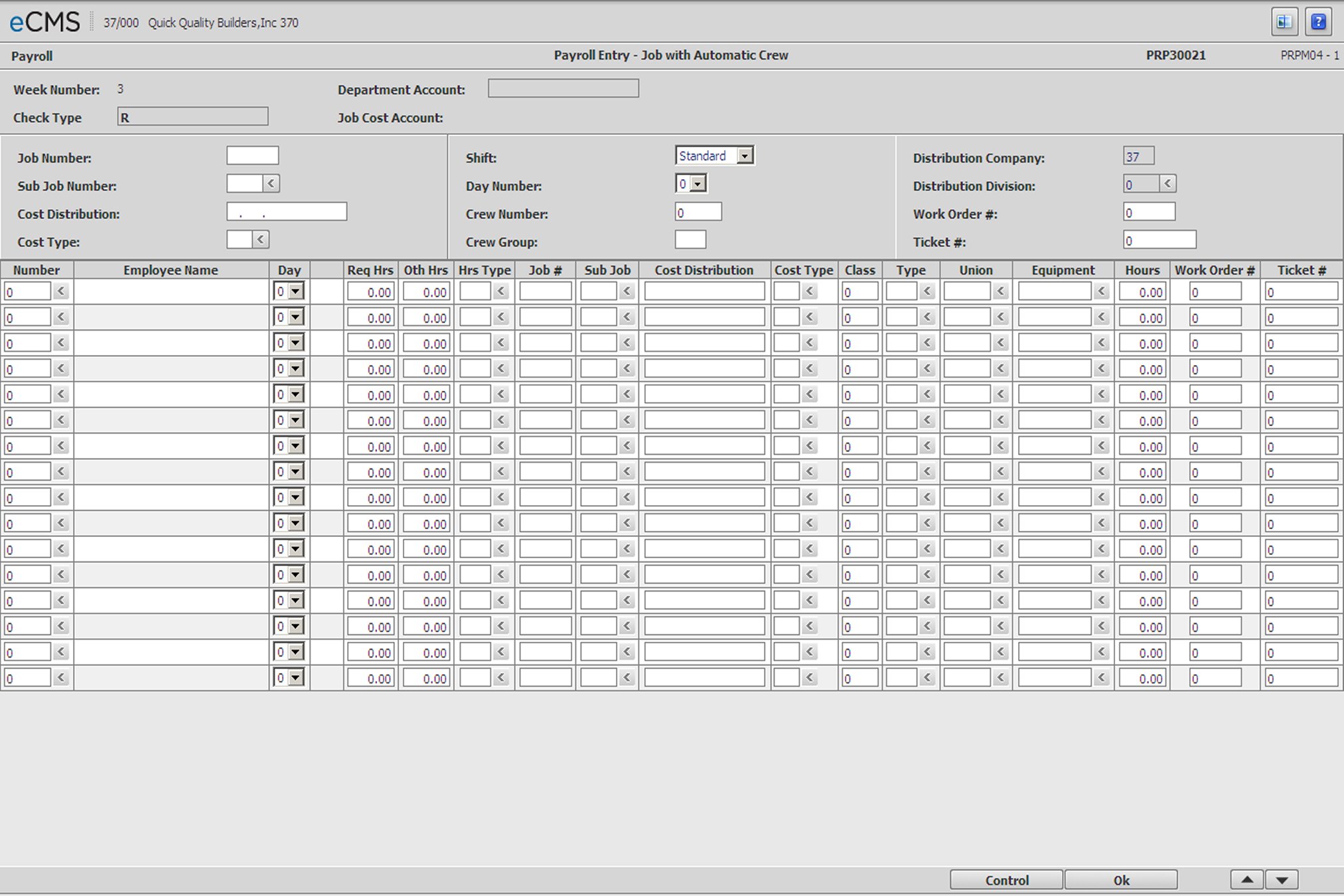Open Hrs Type lookup in first row

tap(501, 291)
